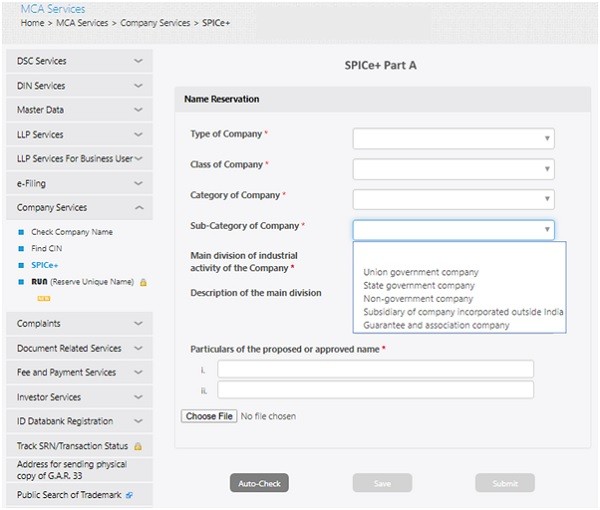Click external link icon beside Public Search of Trademark
The image size is (600, 510).
(x=129, y=495)
